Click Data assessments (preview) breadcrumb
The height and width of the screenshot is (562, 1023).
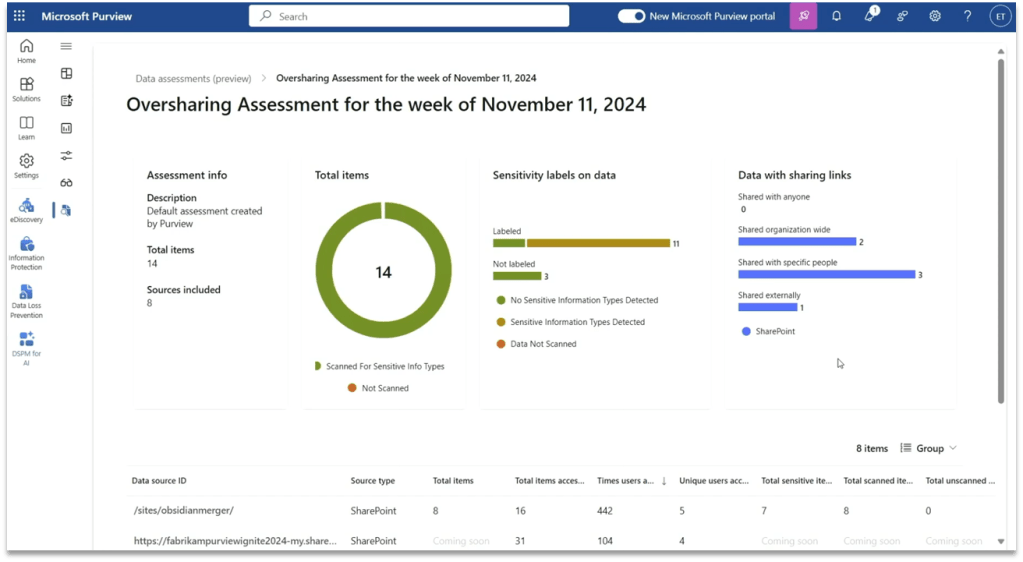[x=193, y=78]
